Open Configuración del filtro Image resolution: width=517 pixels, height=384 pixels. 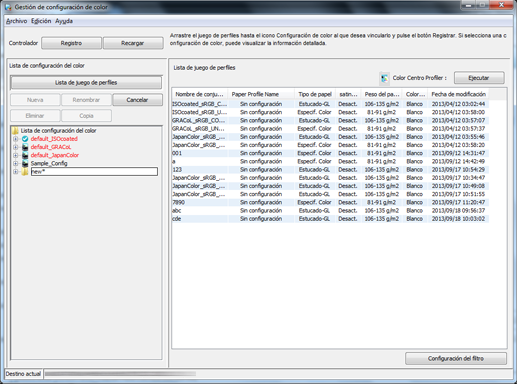456,358
